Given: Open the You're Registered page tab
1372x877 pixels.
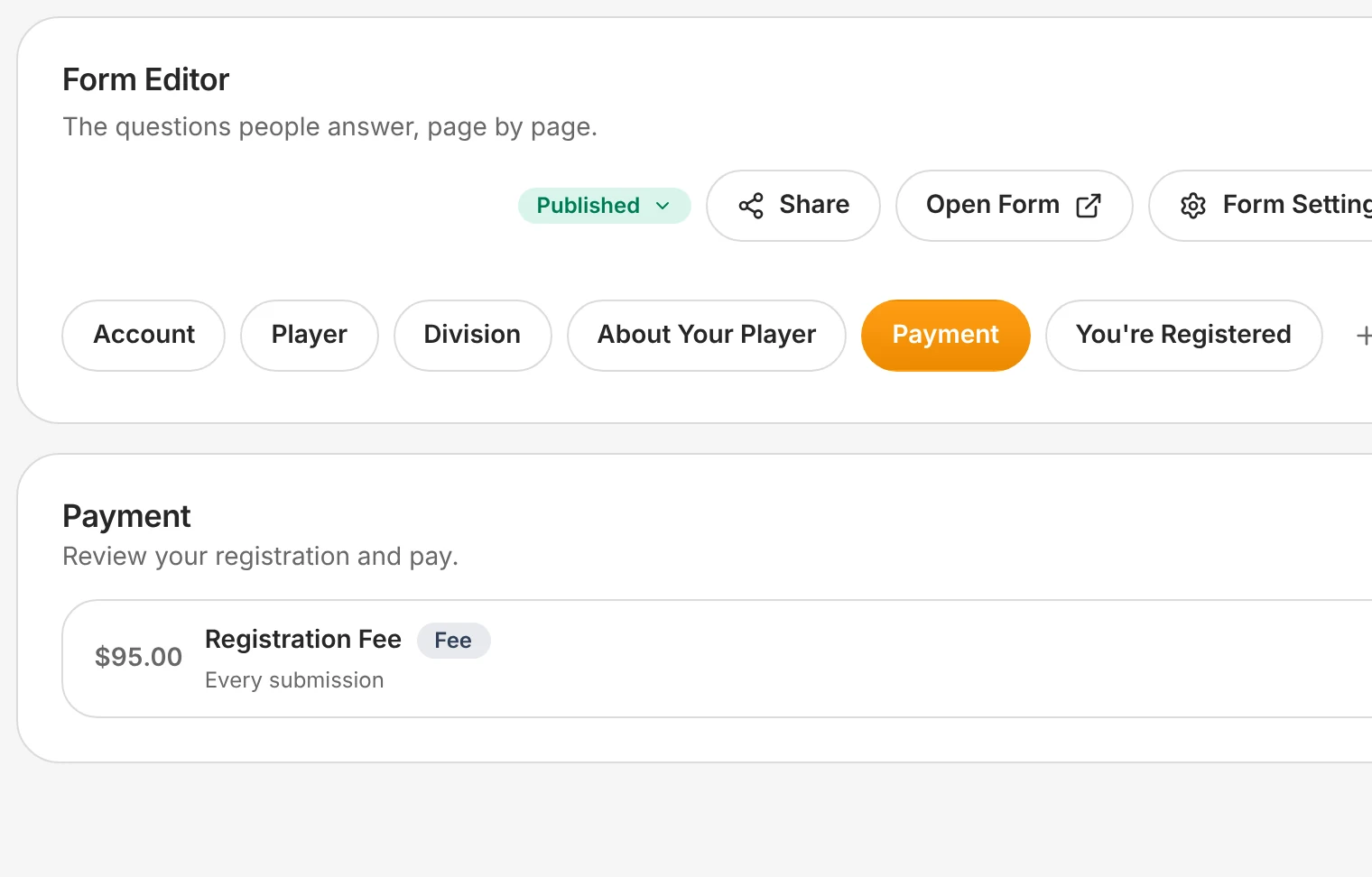Looking at the screenshot, I should tap(1184, 336).
